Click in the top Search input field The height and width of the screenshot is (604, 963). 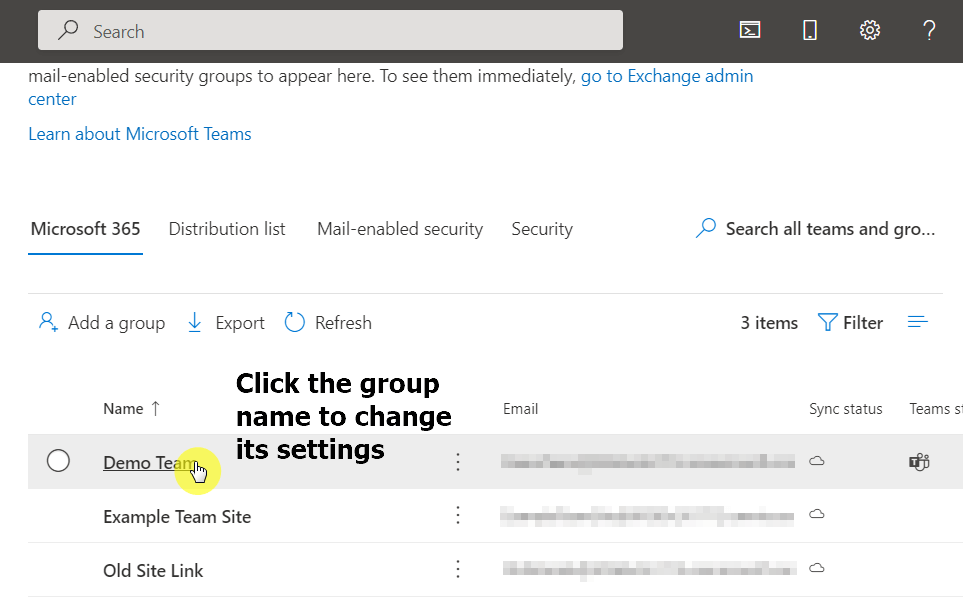330,30
